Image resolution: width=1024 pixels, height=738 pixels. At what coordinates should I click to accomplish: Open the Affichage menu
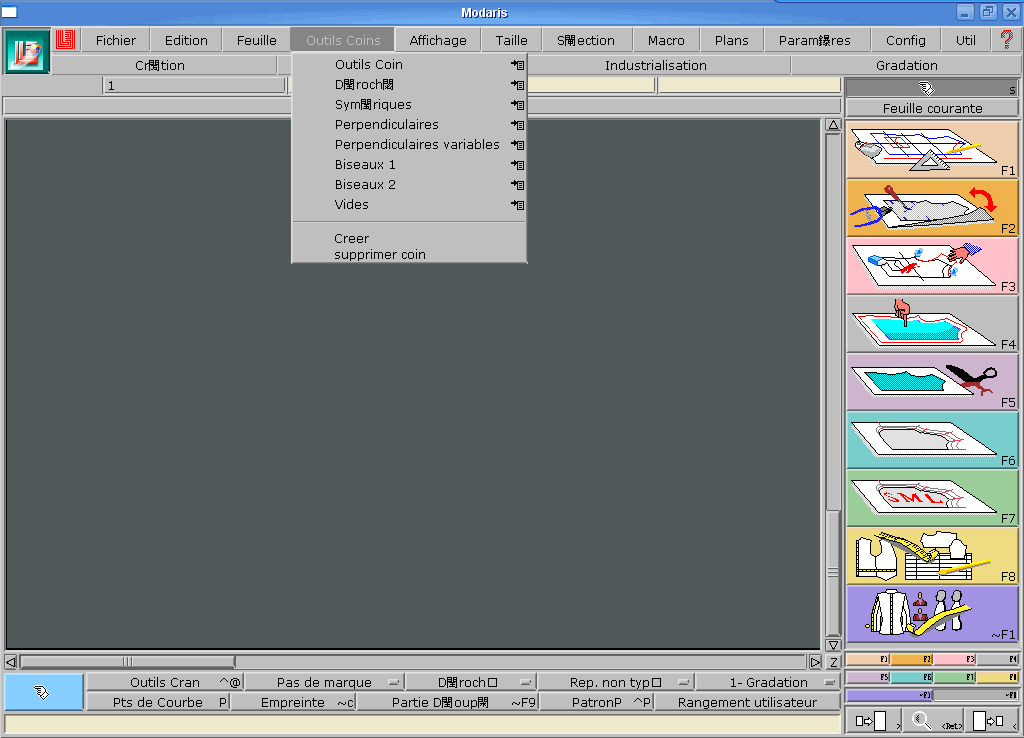(x=438, y=40)
